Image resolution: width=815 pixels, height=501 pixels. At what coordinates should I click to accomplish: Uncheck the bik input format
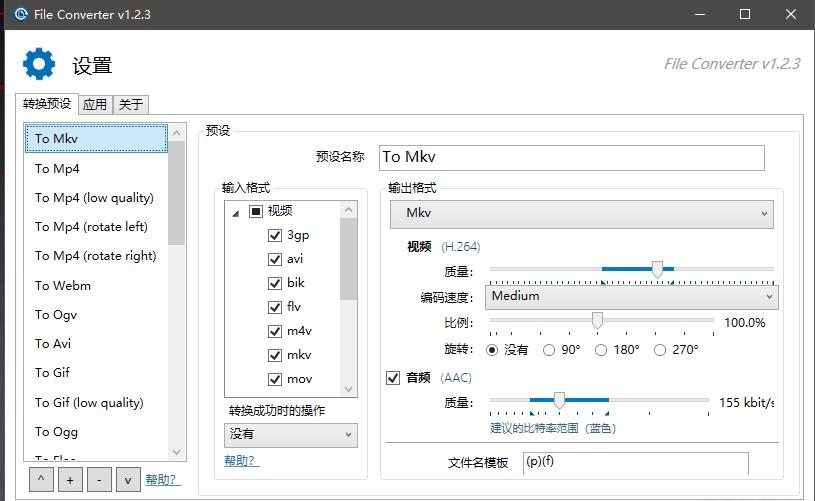(274, 283)
